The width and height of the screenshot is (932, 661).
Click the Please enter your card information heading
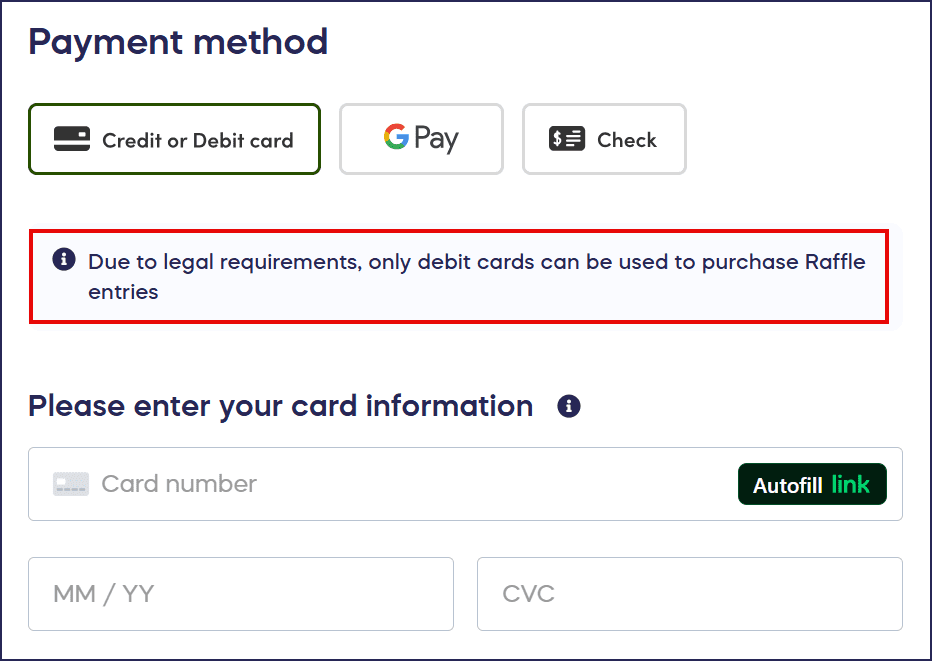(280, 406)
